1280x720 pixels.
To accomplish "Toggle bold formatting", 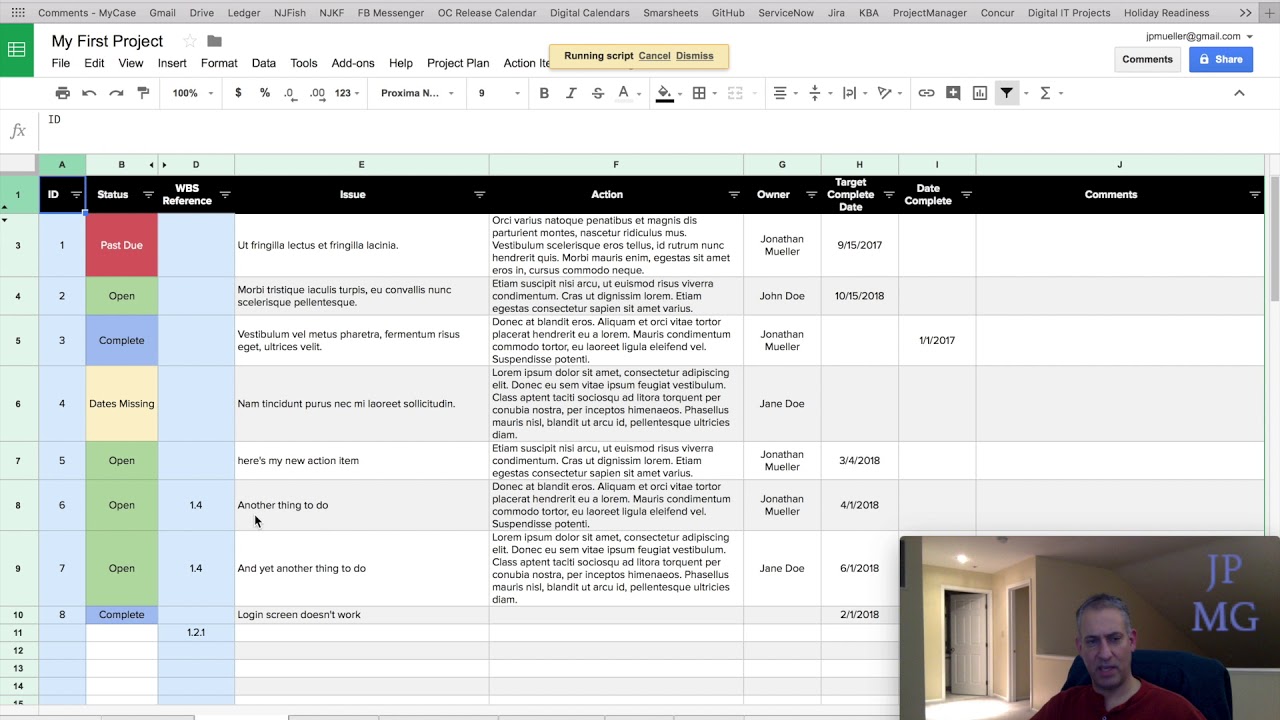I will pyautogui.click(x=544, y=93).
